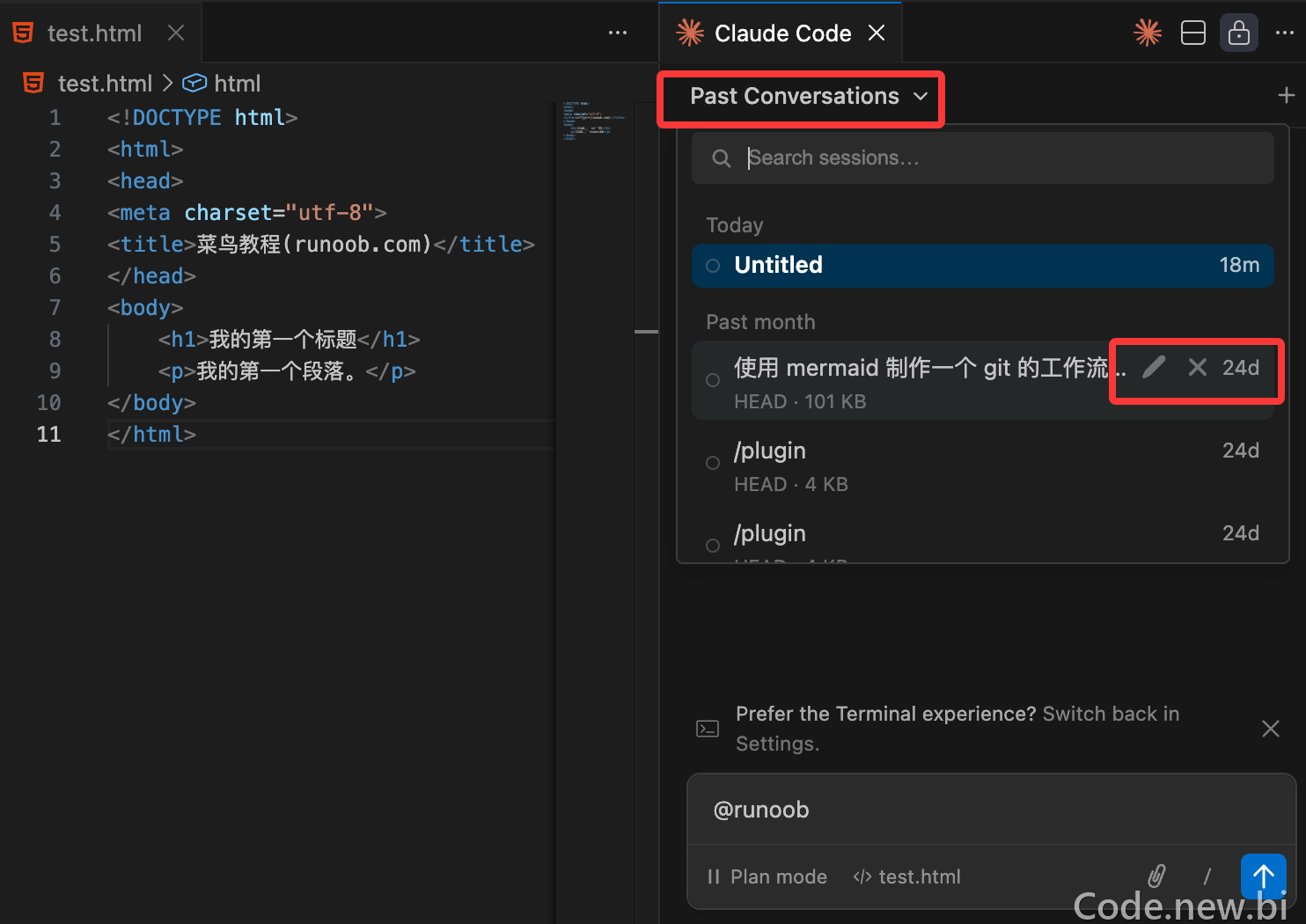Toggle the split editor layout icon

pos(1193,33)
